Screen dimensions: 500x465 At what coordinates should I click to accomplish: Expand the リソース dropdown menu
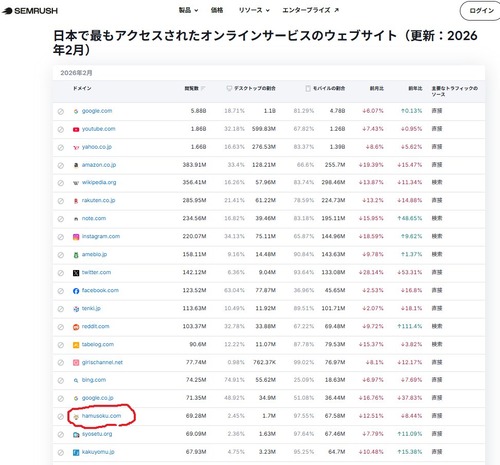tap(254, 10)
